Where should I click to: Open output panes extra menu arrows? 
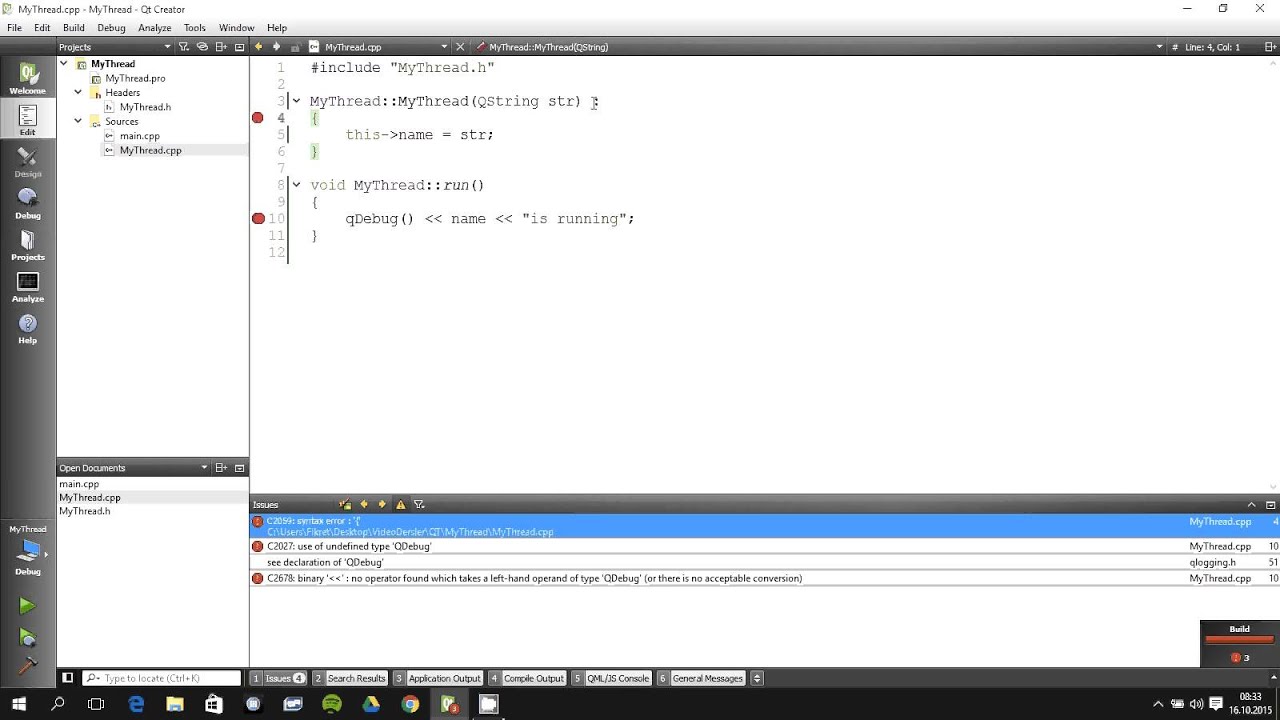757,678
